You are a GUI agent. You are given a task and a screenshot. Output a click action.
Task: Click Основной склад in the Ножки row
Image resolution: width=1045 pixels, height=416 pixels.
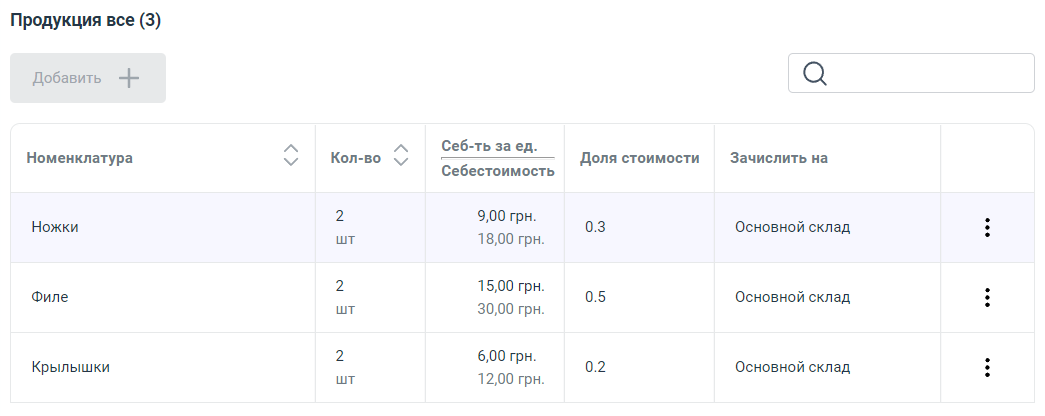click(792, 227)
